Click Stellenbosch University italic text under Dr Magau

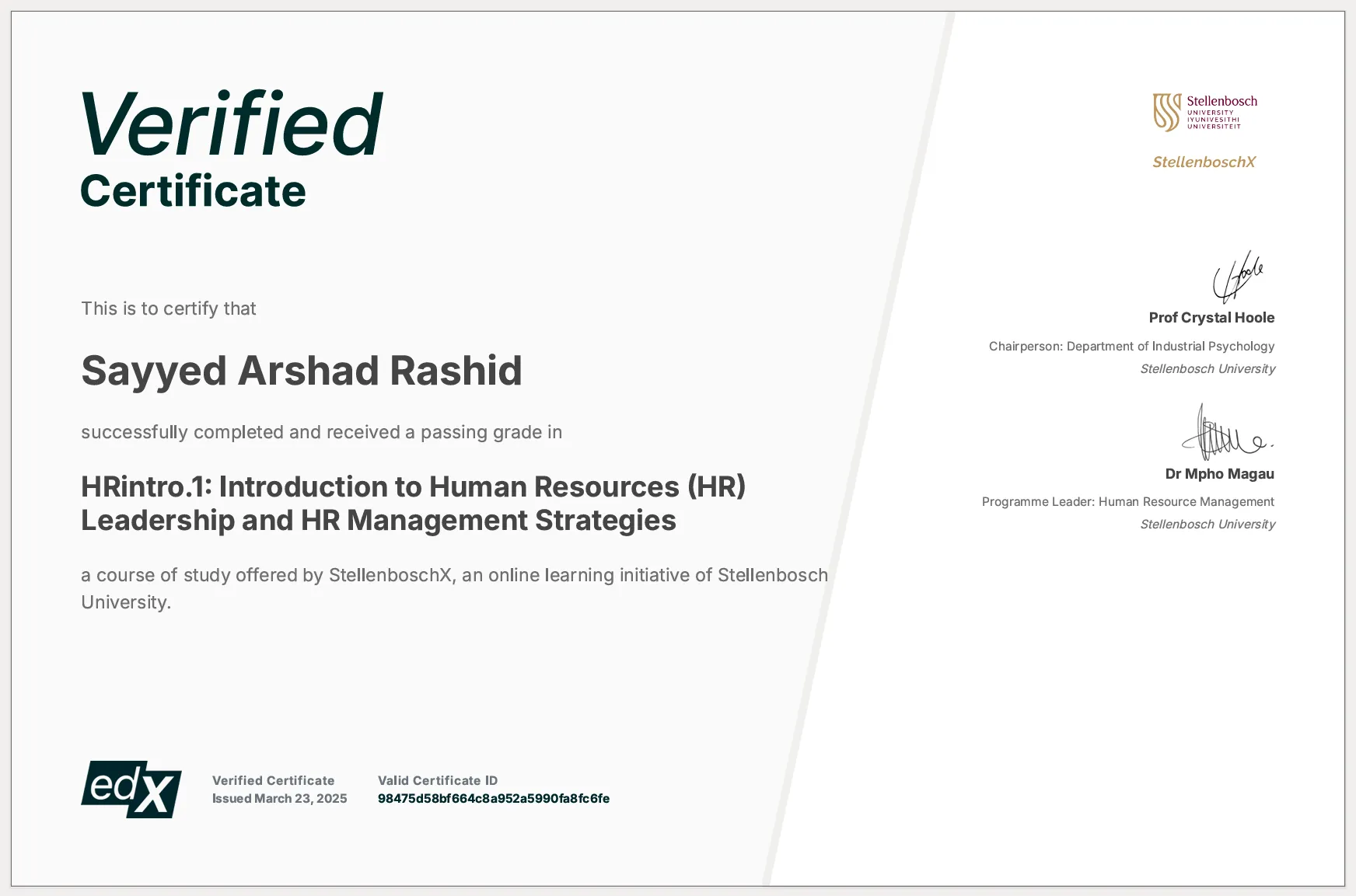coord(1207,525)
